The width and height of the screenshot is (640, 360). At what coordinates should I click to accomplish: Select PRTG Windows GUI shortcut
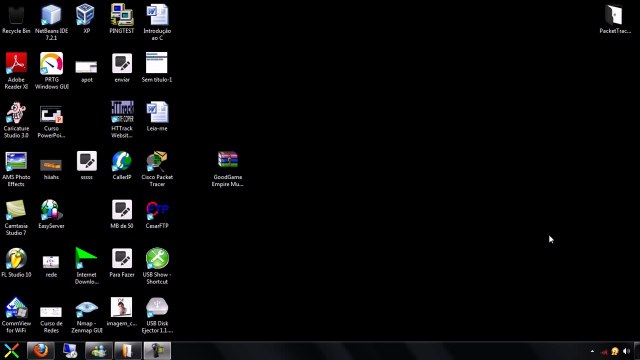(51, 71)
